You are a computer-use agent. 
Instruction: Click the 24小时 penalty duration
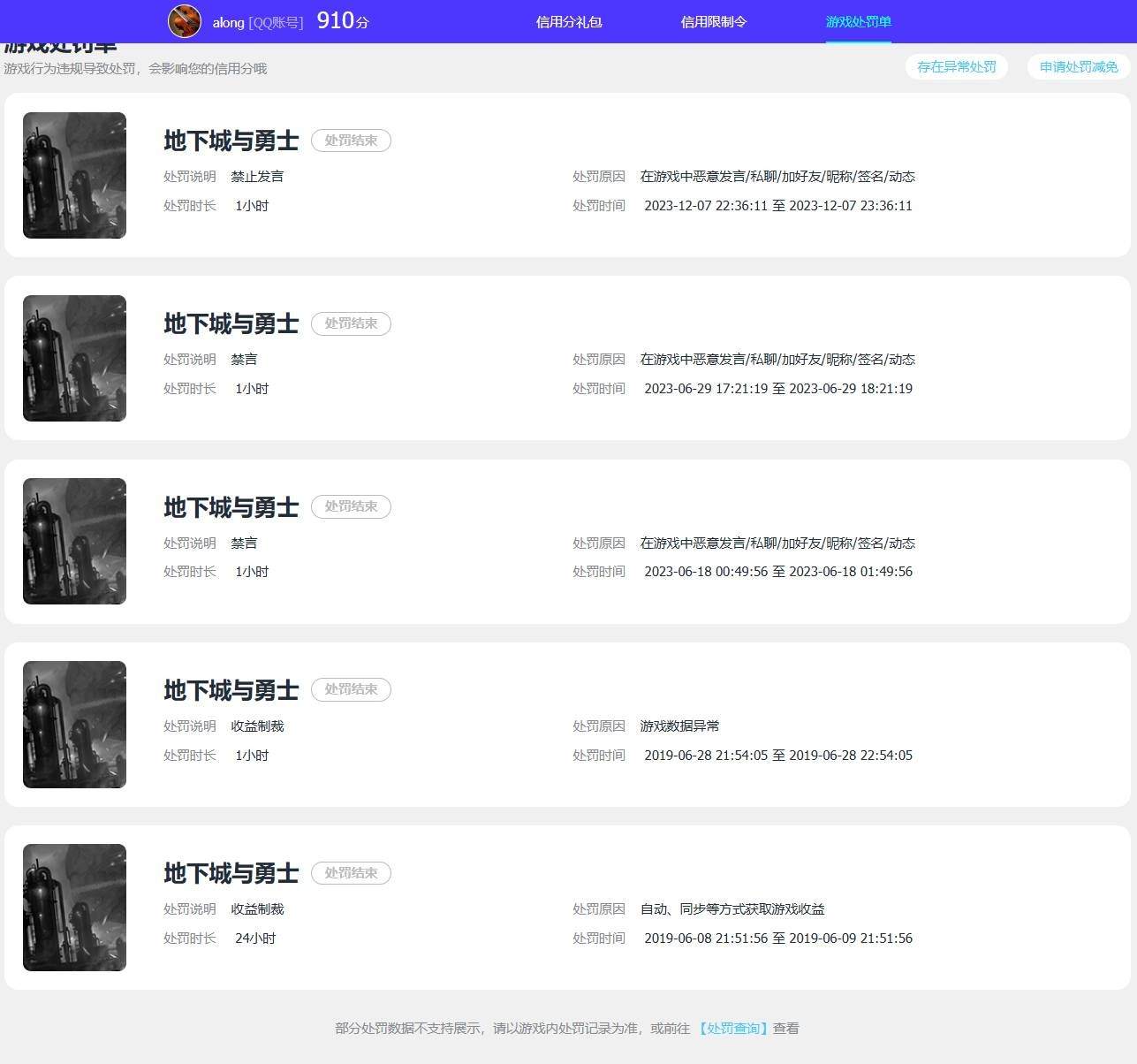point(255,939)
